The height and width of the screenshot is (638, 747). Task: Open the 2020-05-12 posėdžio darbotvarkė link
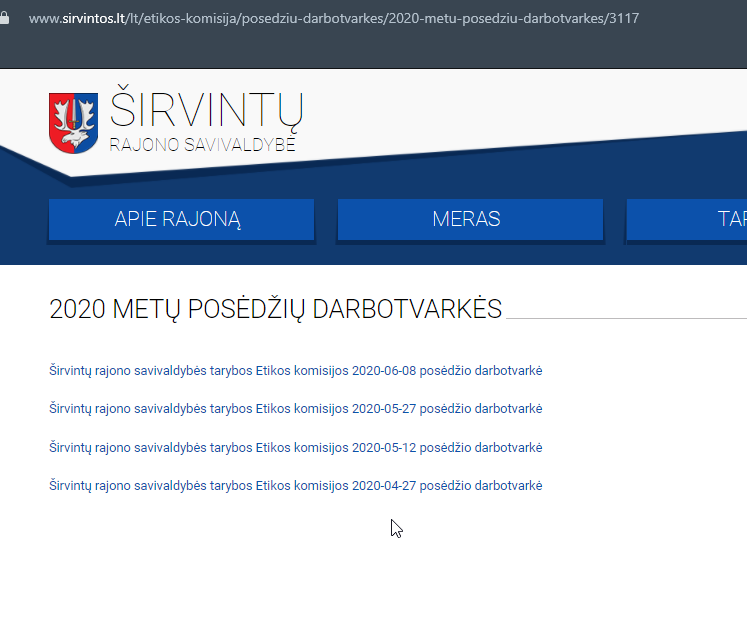295,447
